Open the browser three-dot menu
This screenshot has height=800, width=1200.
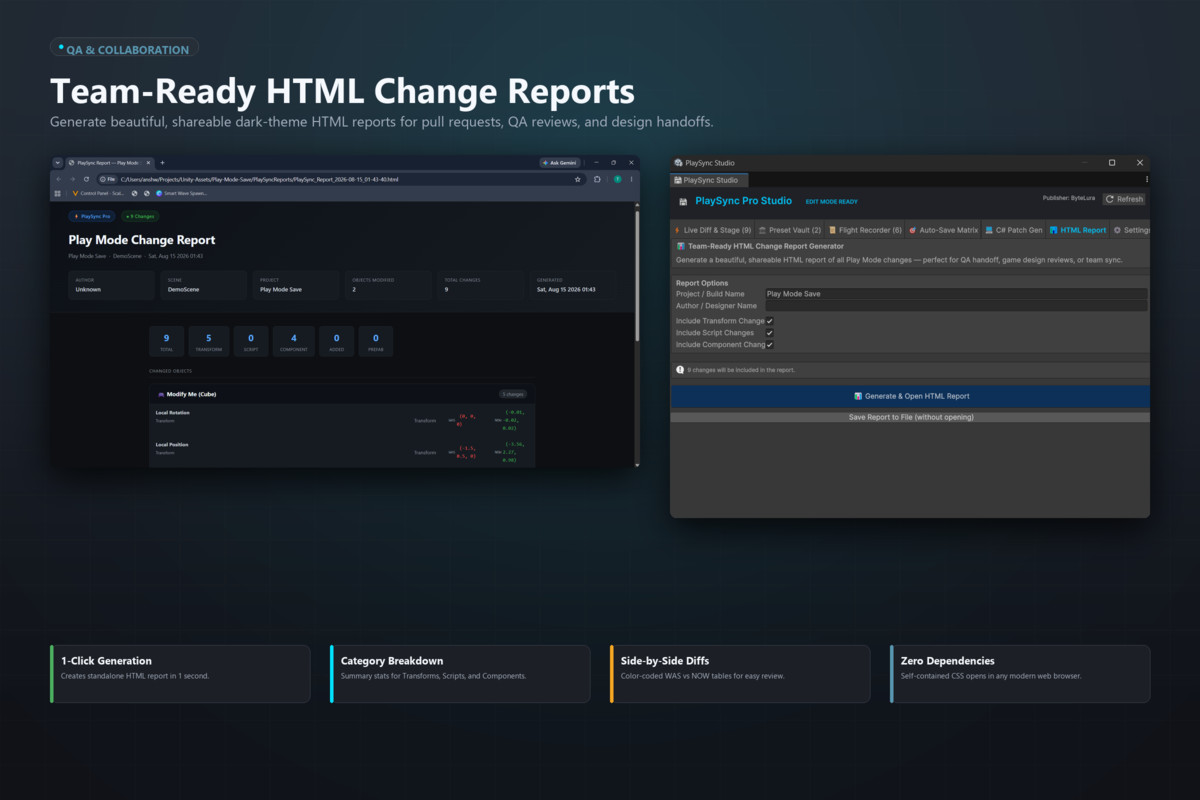coord(631,179)
